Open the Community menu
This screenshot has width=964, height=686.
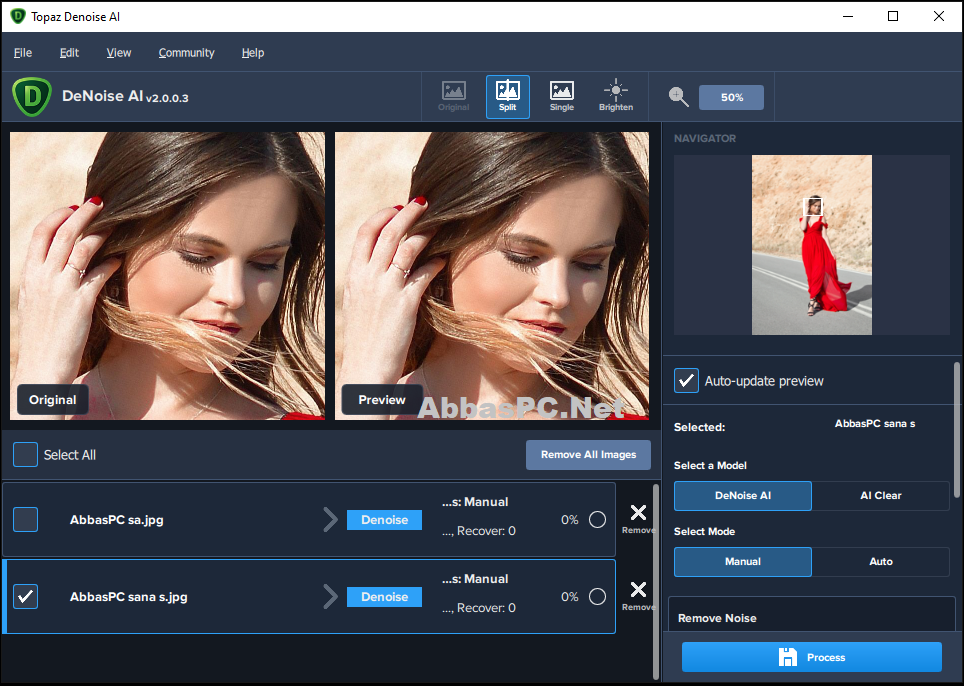pyautogui.click(x=186, y=53)
